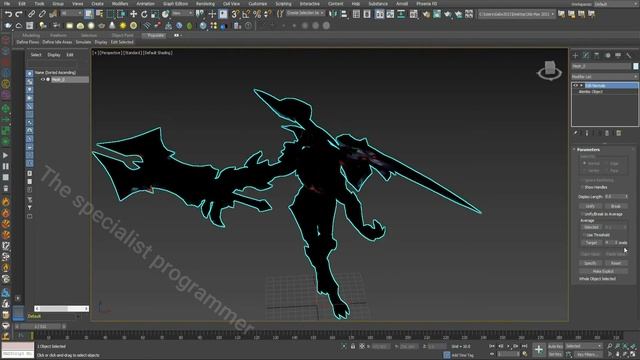This screenshot has height=360, width=640.
Task: Click the Make Explicit button
Action: click(x=603, y=271)
